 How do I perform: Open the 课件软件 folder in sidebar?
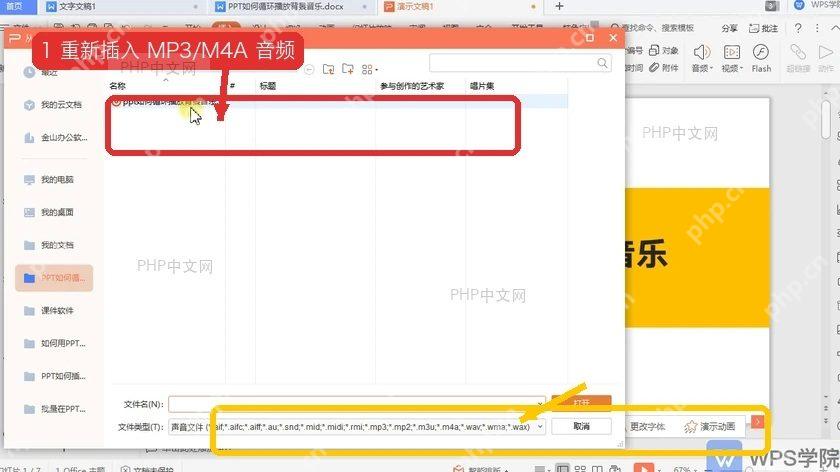tap(49, 311)
